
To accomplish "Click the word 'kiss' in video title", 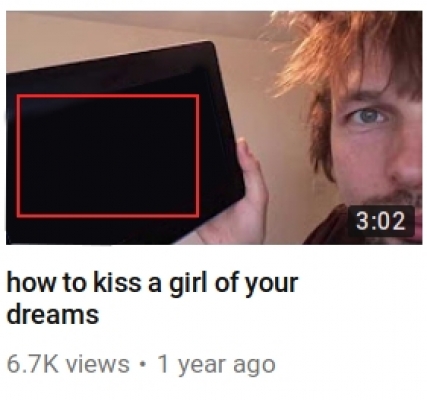I will (x=117, y=283).
